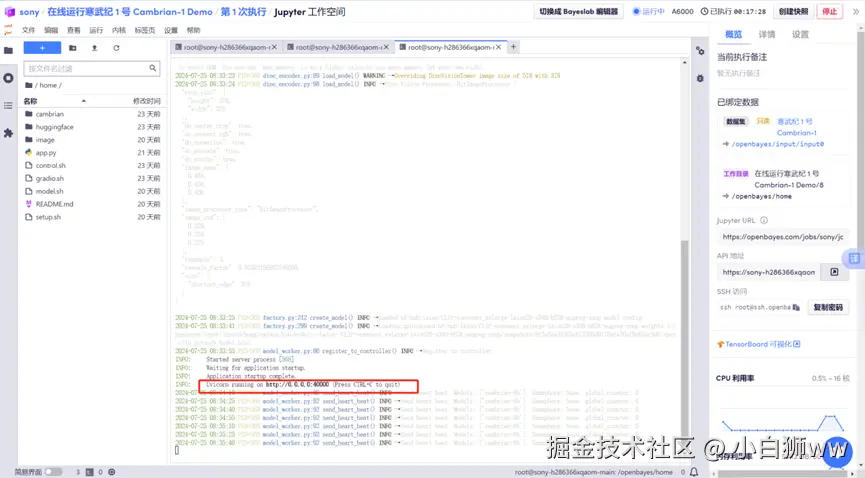Viewport: 865px width, 478px height.
Task: Open the 编辑 menu
Action: (51, 30)
